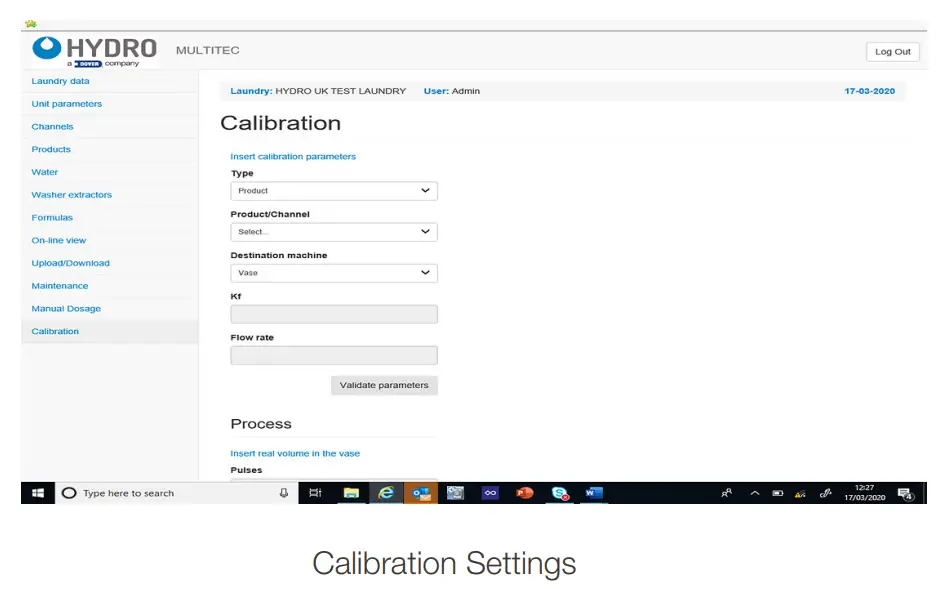Open Microsoft Word from the taskbar
The width and height of the screenshot is (948, 589).
point(592,492)
